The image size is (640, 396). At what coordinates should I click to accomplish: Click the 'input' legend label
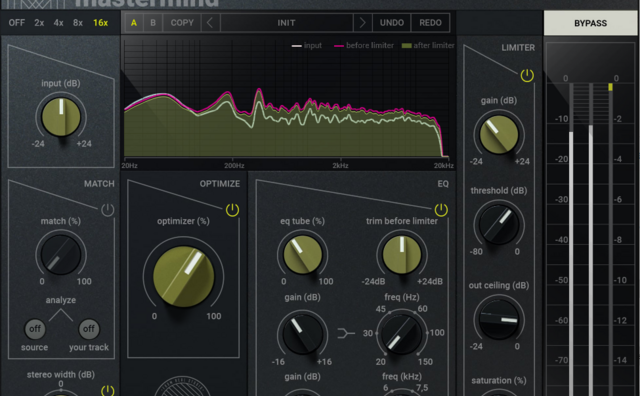[x=313, y=45]
